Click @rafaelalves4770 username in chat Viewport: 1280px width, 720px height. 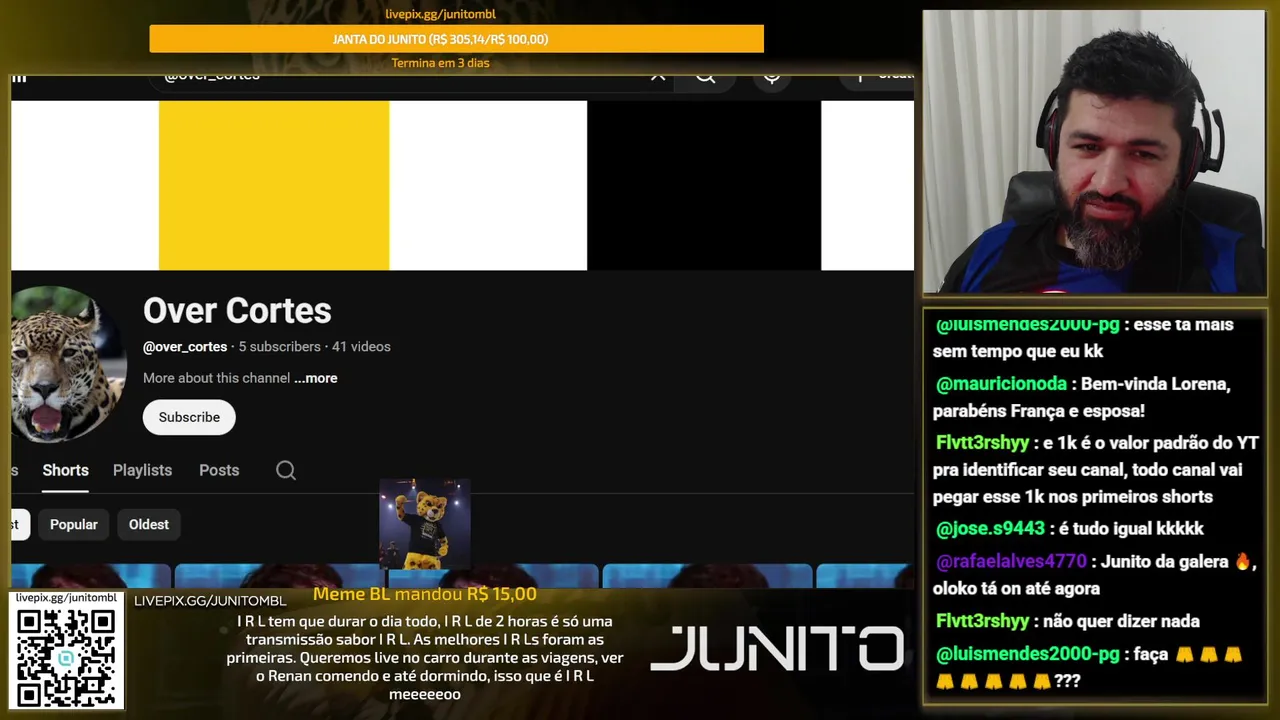1011,562
